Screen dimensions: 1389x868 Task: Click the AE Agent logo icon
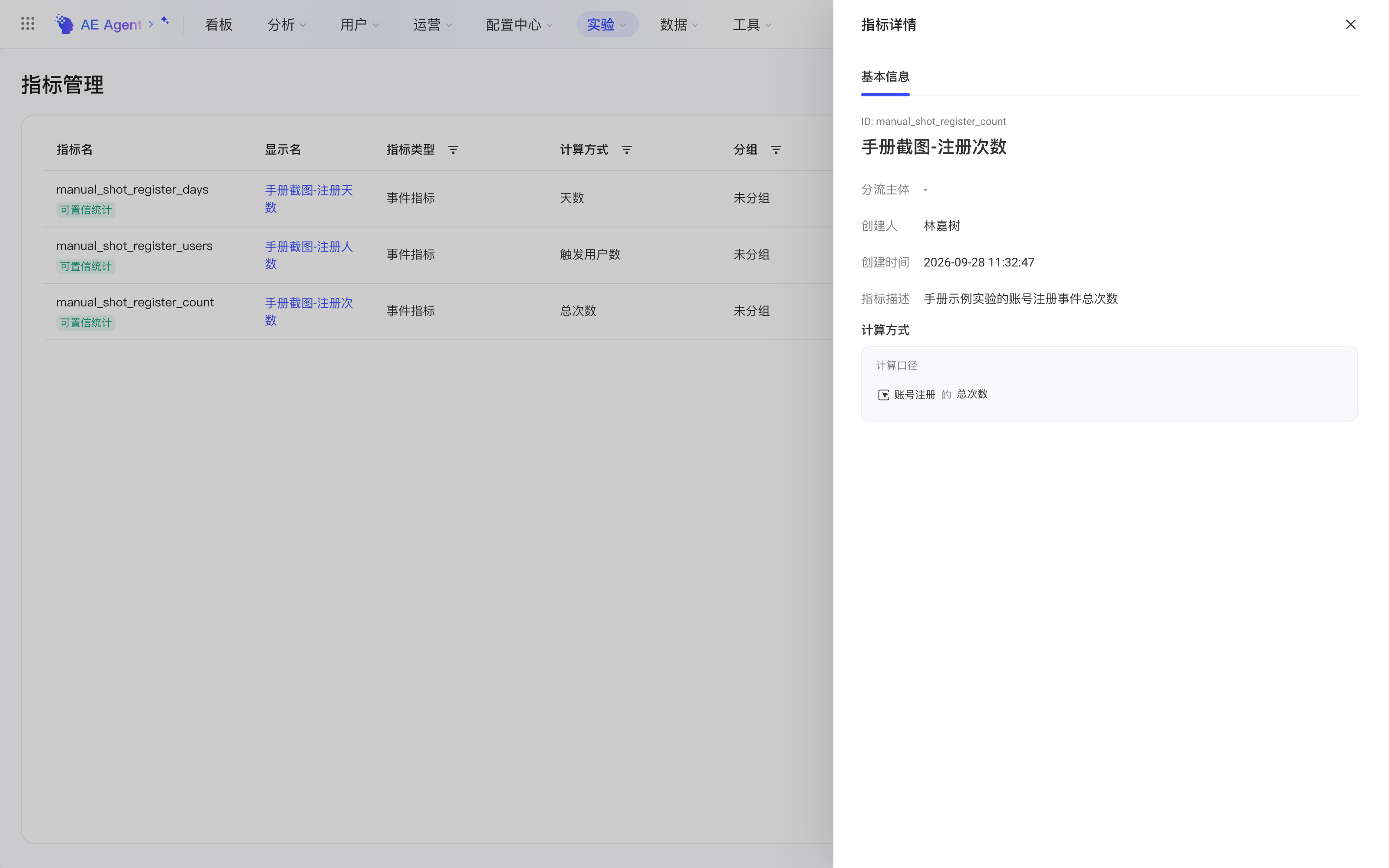click(64, 24)
